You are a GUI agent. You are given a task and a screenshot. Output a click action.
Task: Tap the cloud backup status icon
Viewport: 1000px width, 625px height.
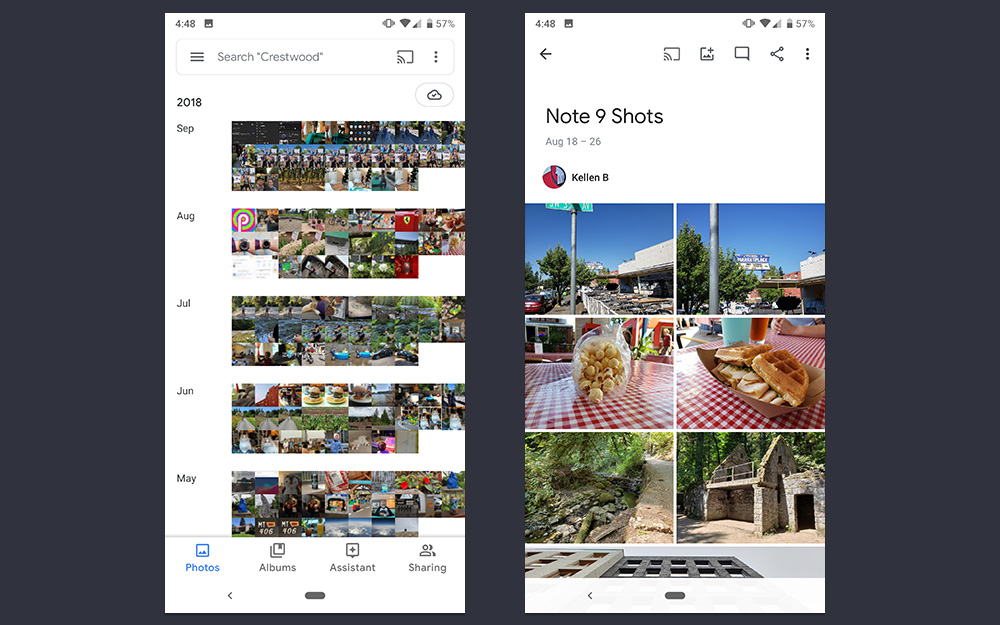[434, 95]
